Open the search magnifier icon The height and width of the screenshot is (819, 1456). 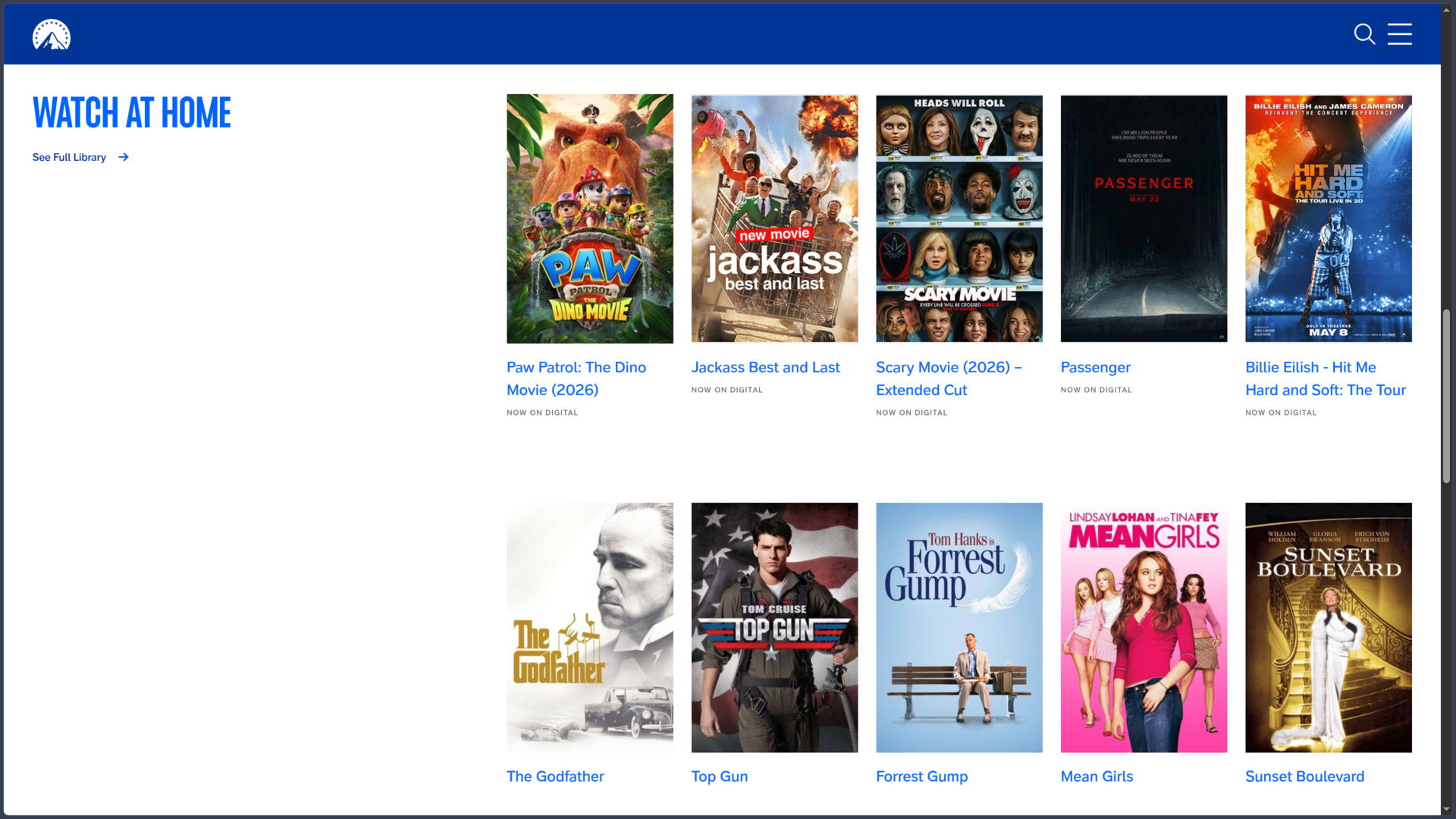click(x=1364, y=34)
